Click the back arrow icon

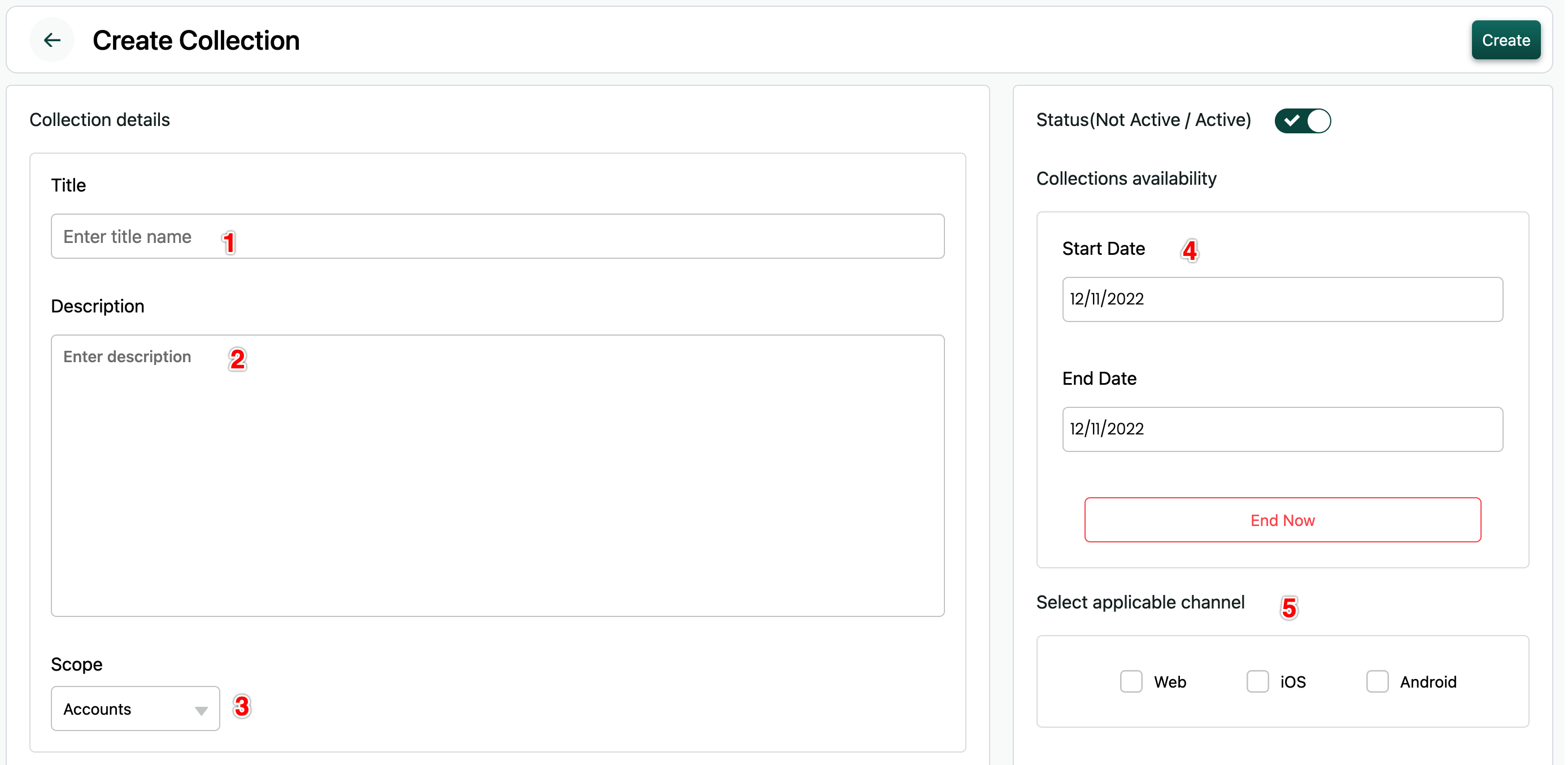click(52, 40)
